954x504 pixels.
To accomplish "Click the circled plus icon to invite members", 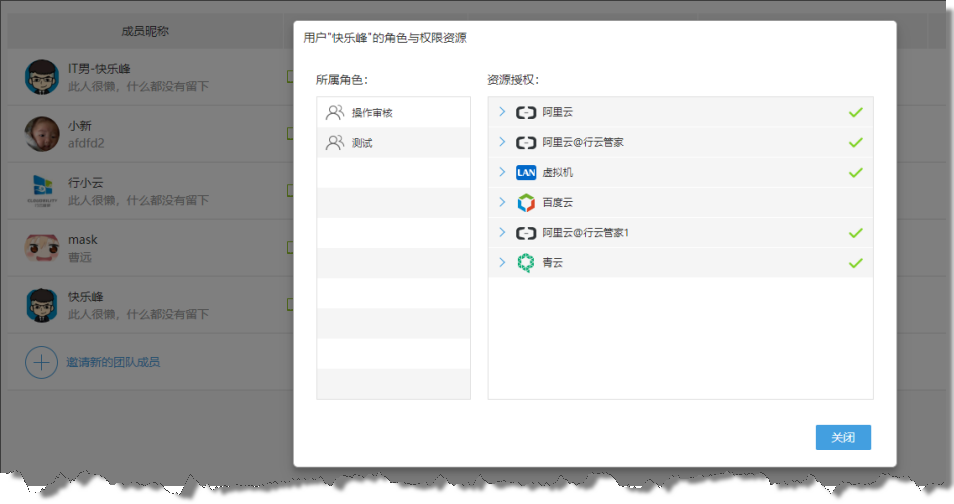I will [x=41, y=362].
